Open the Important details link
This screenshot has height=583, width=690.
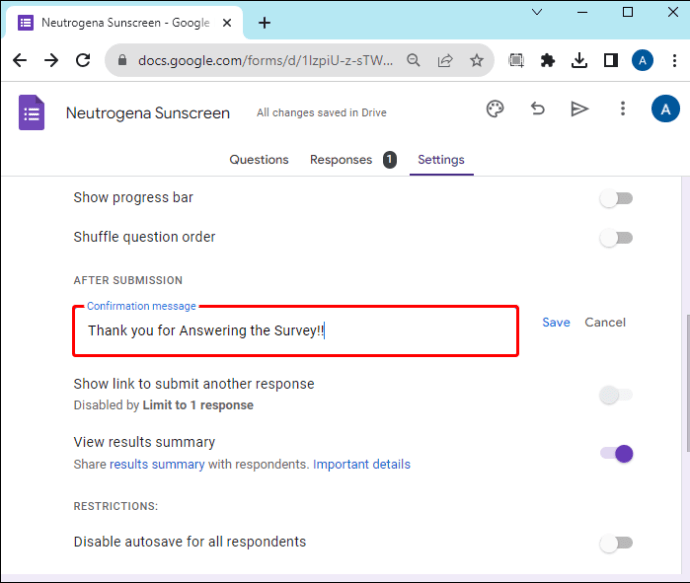[x=361, y=465]
